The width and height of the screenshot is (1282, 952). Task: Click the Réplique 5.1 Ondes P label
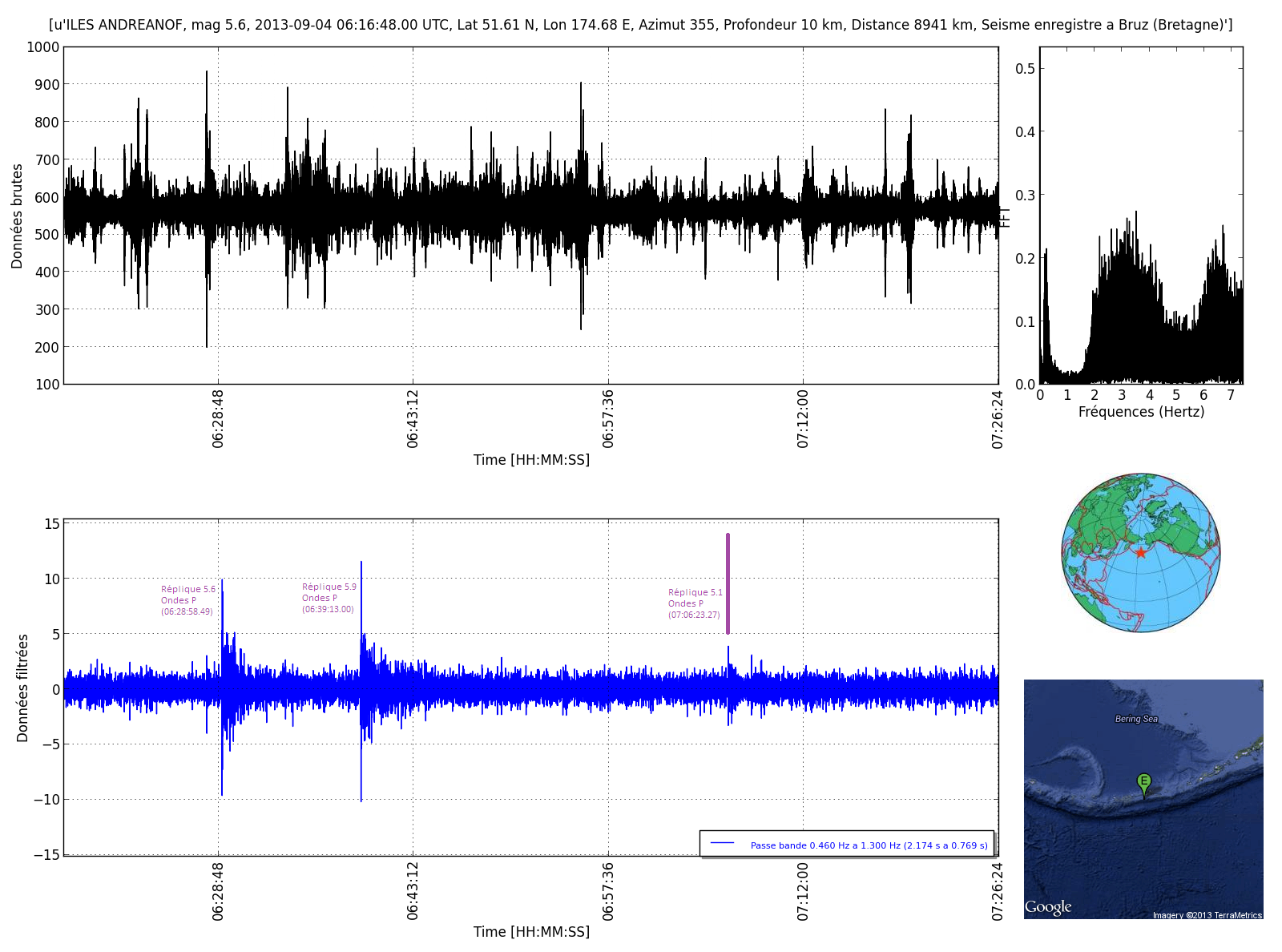click(695, 603)
